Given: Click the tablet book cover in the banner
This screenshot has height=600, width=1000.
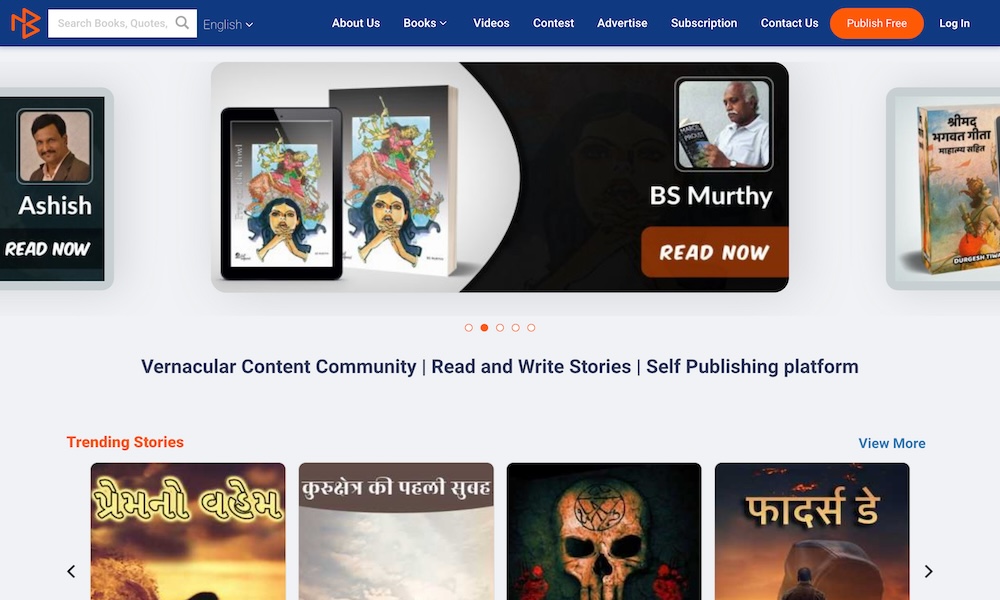Looking at the screenshot, I should coord(281,194).
